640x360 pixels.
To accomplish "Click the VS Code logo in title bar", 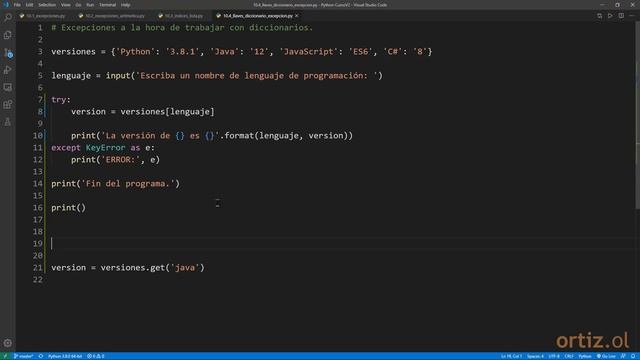I will coord(6,5).
